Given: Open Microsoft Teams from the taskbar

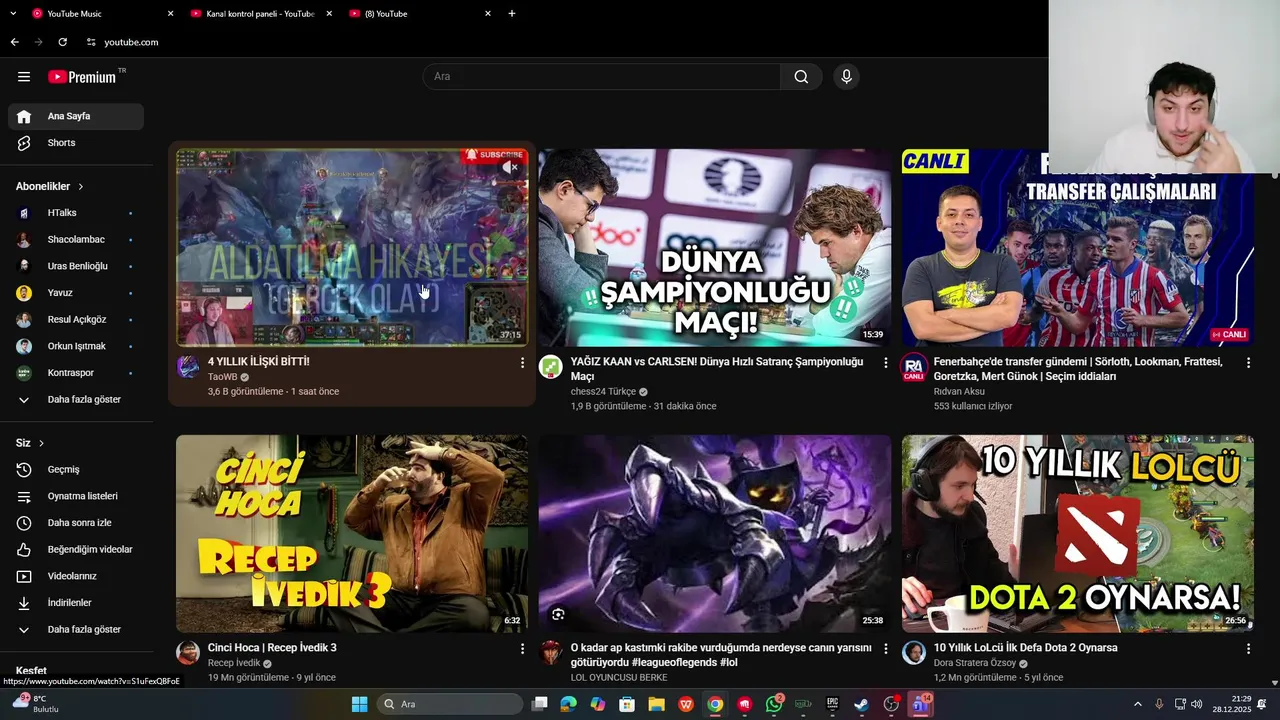Looking at the screenshot, I should click(x=921, y=704).
